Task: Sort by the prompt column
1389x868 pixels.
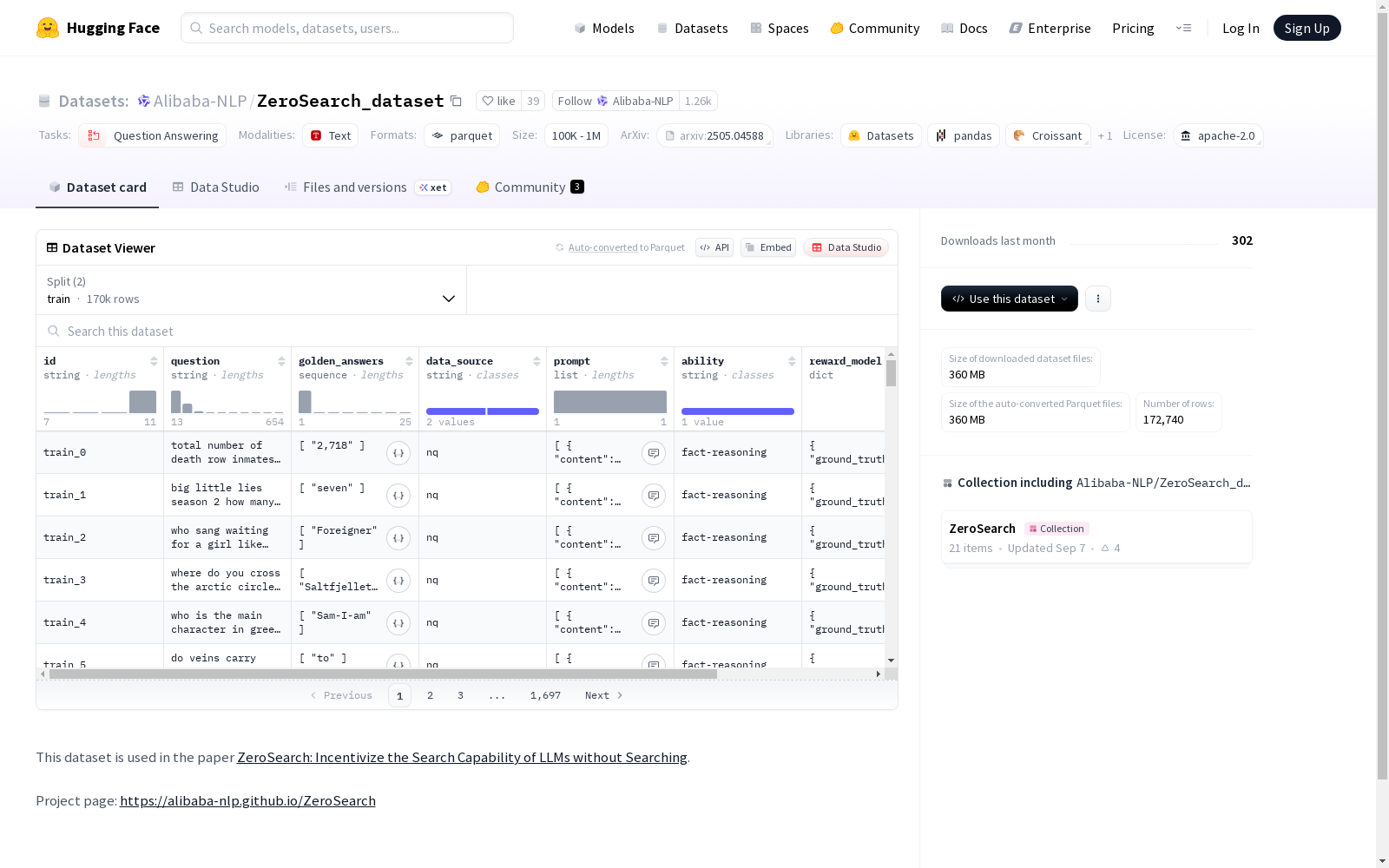Action: [664, 361]
